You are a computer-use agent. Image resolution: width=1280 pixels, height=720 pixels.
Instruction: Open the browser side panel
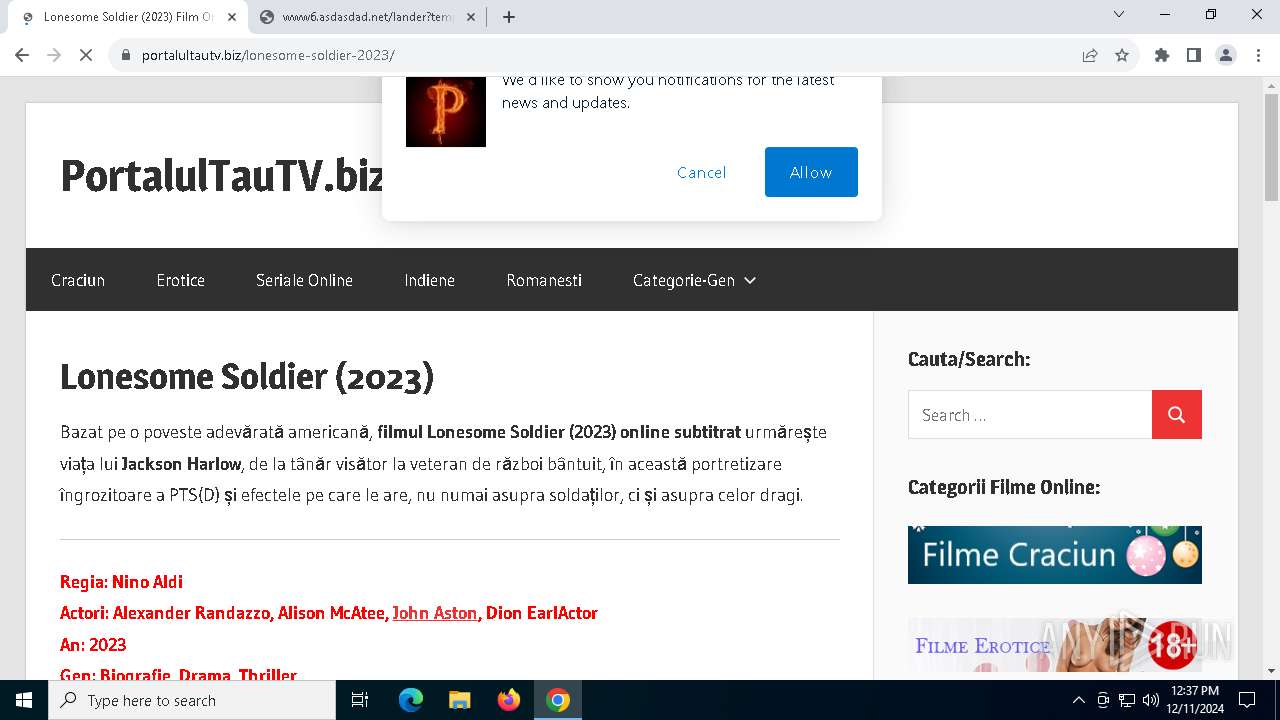1194,55
